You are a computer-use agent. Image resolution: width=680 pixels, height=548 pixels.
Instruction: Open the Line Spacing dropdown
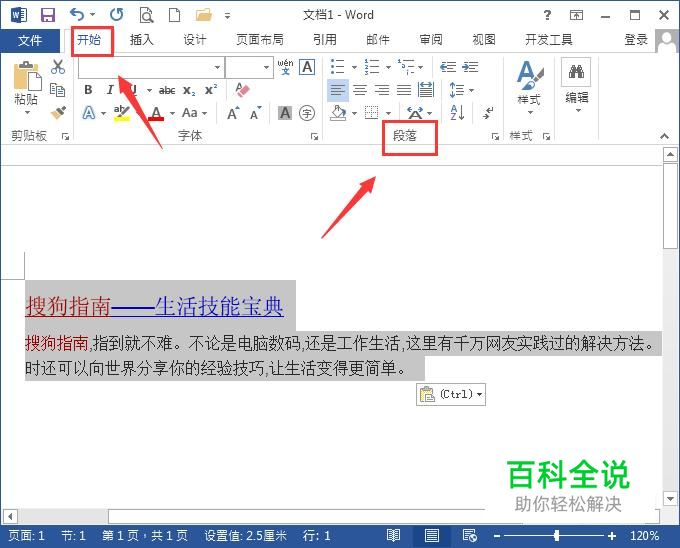(x=471, y=90)
